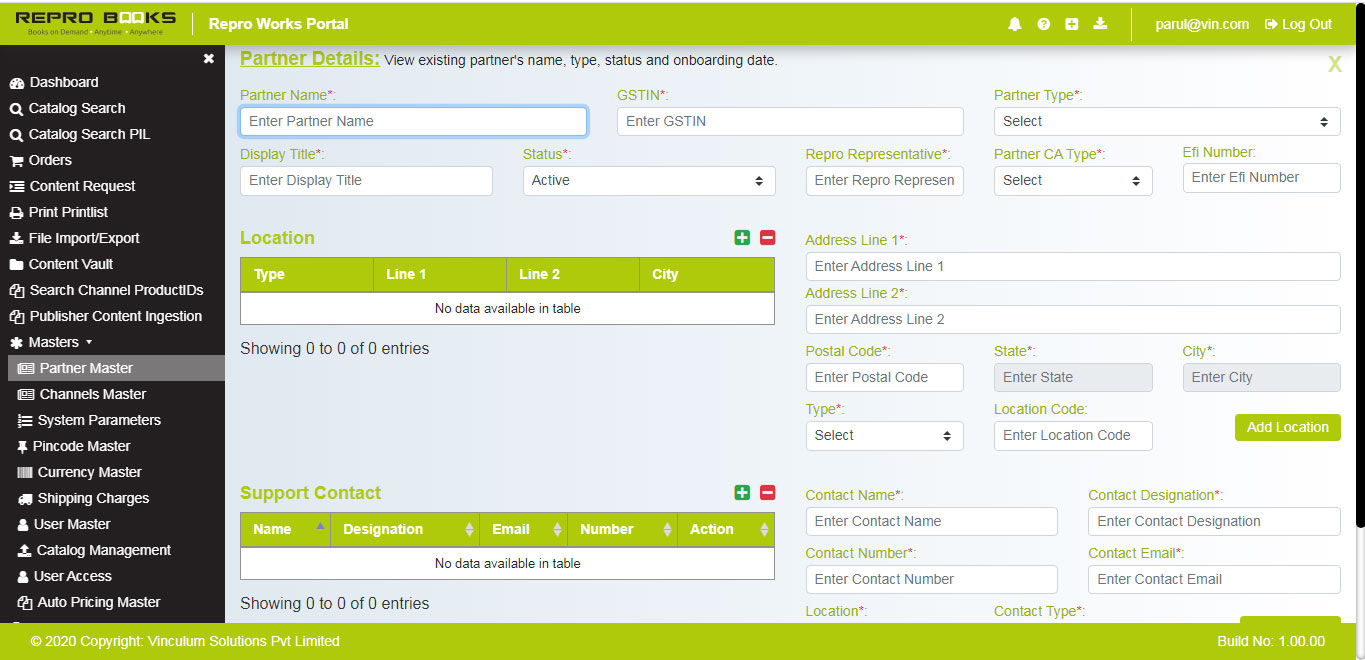Screen dimensions: 1365x660
Task: Open the help question mark icon
Action: coord(1043,24)
